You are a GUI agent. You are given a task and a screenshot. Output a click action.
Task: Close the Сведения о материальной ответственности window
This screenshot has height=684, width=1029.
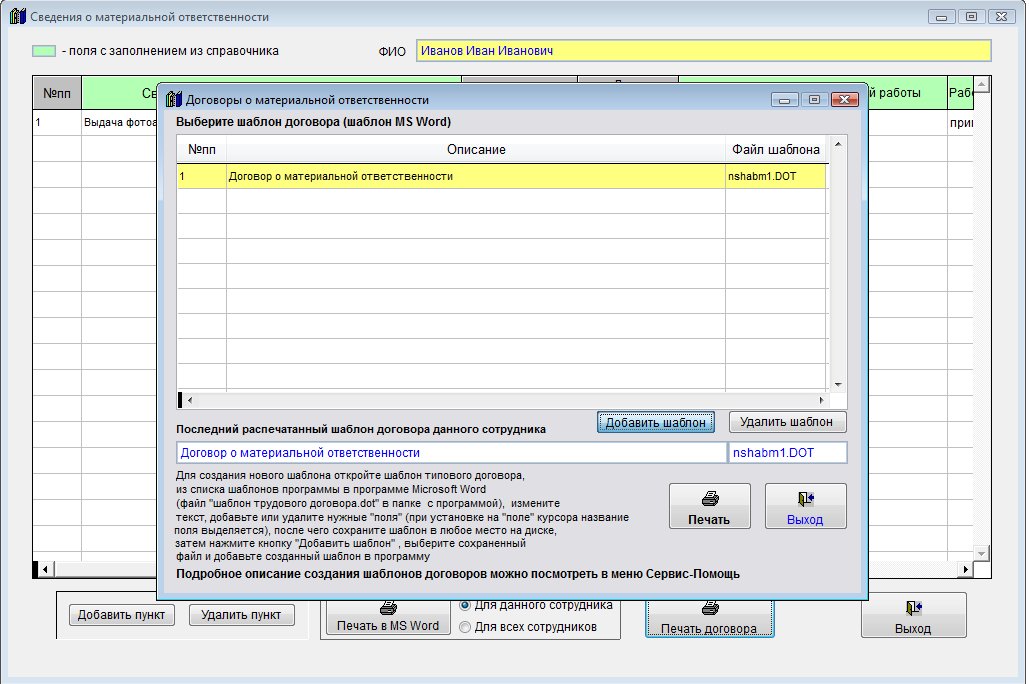coord(1002,17)
